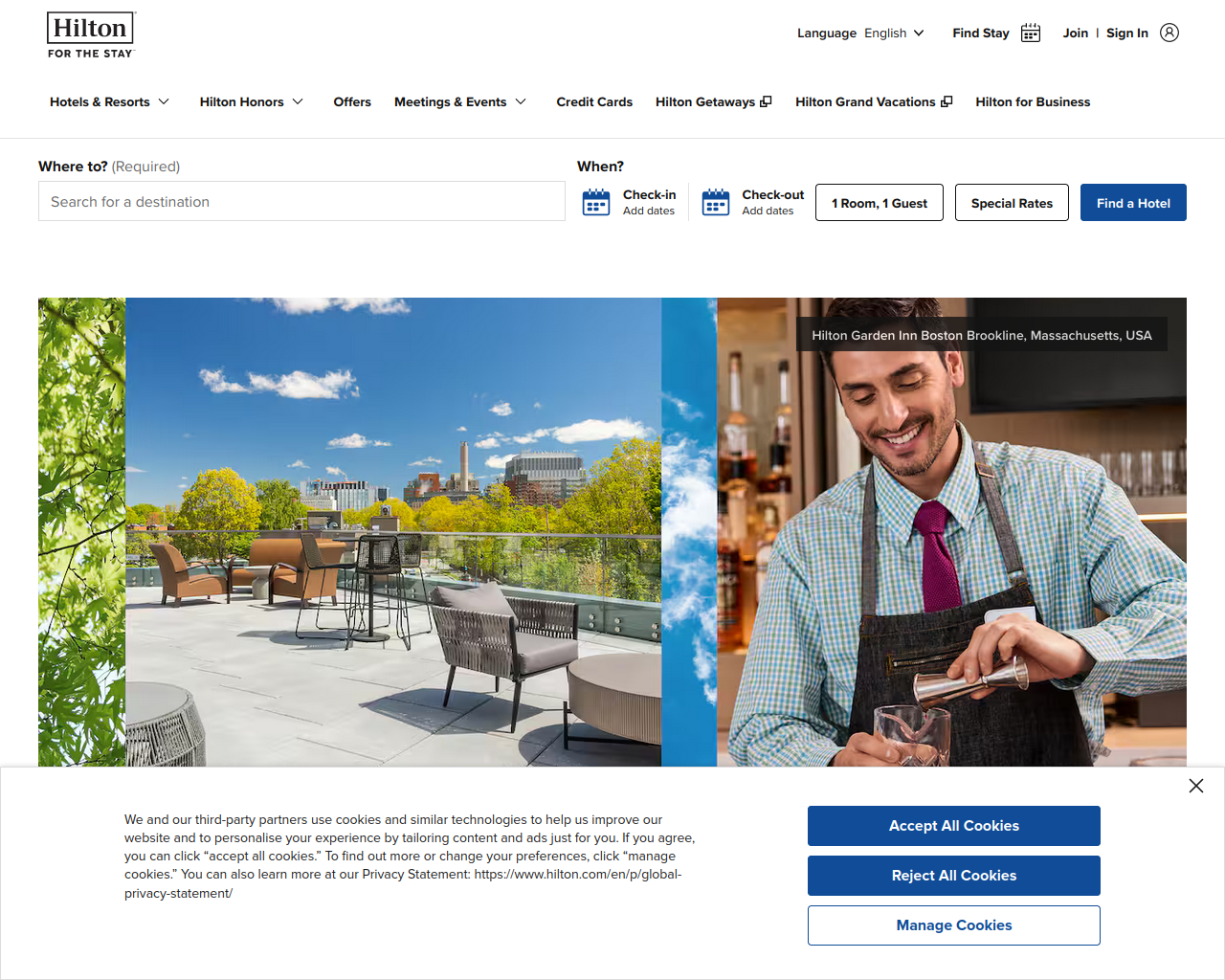Expand Meetings & Events menu chevron

[x=521, y=101]
